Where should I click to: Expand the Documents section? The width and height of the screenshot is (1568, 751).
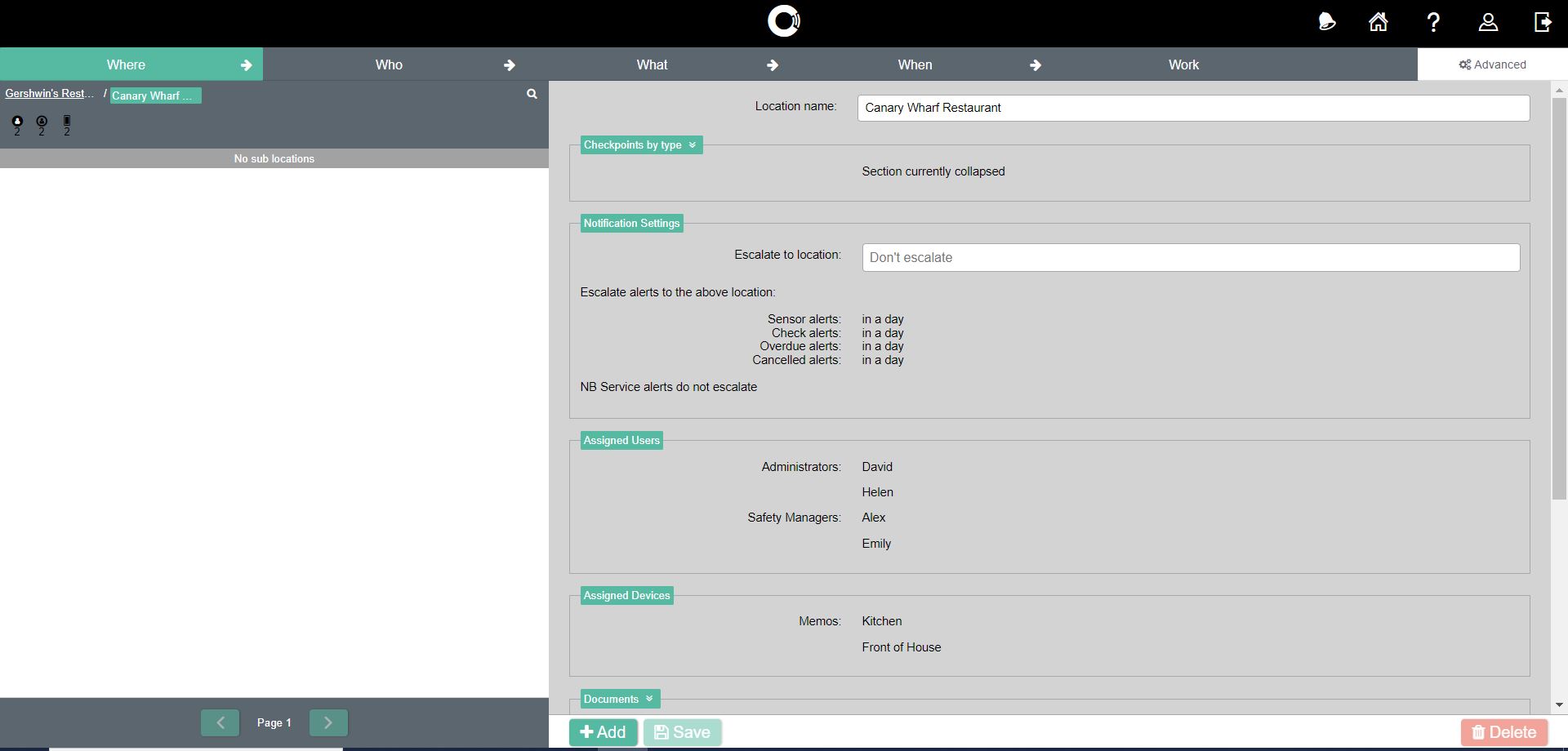coord(619,699)
